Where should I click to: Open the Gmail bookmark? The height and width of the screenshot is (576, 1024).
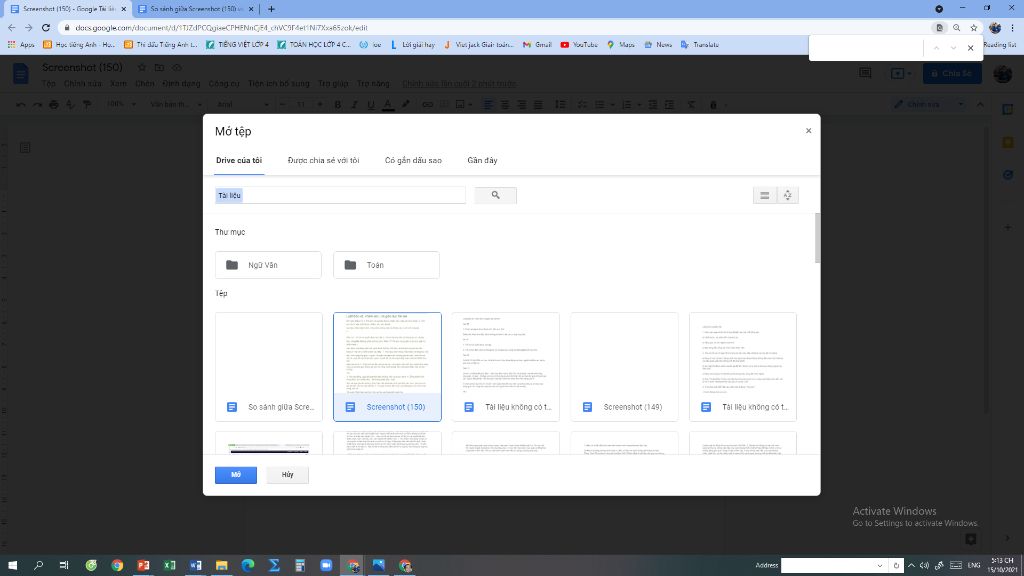coord(537,45)
